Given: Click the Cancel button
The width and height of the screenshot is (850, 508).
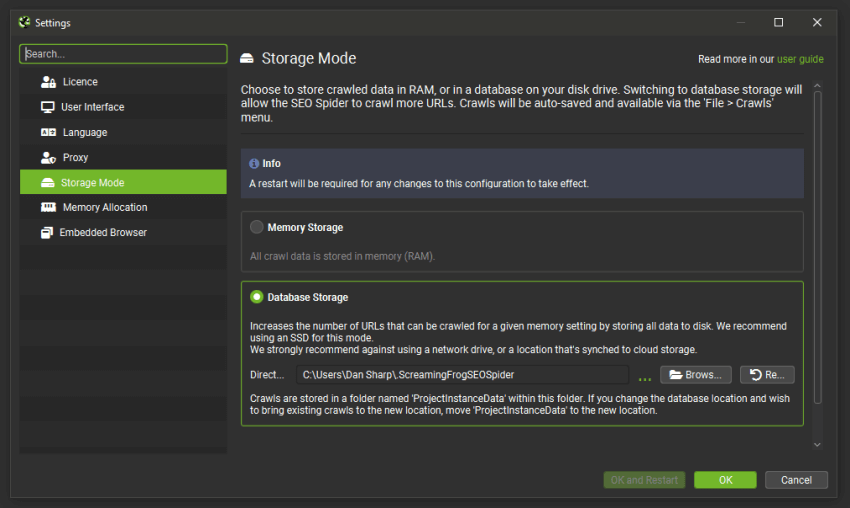Looking at the screenshot, I should tap(796, 480).
